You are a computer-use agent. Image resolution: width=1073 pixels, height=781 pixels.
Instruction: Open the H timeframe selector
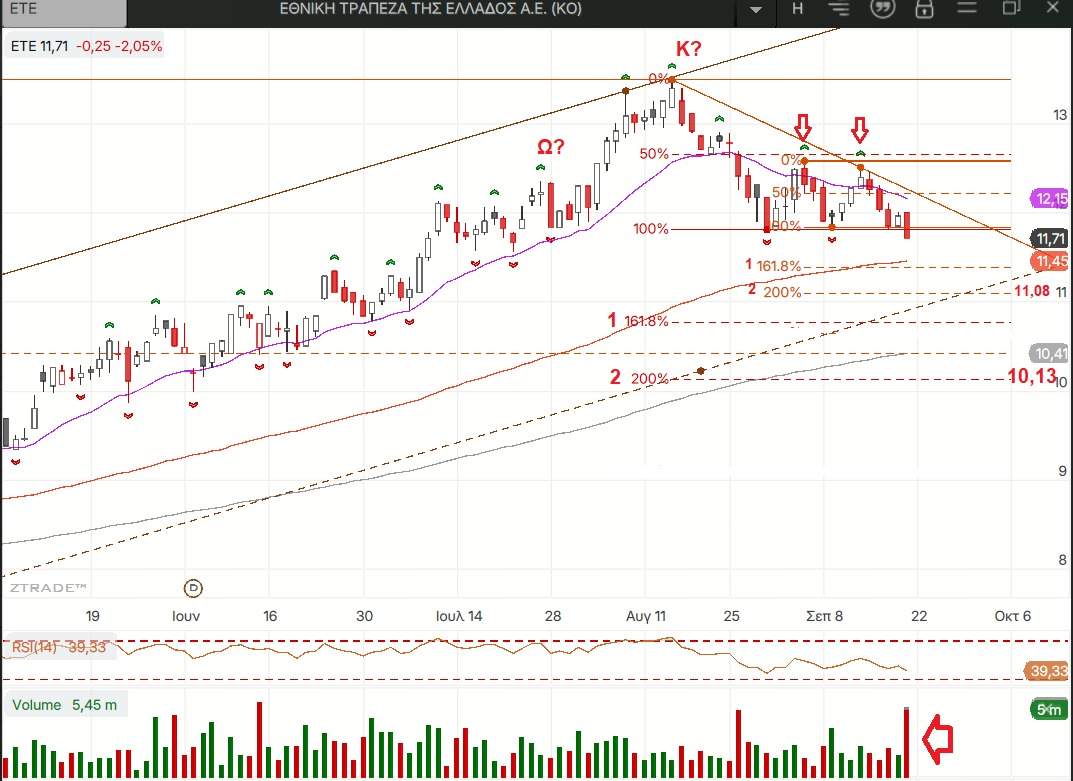798,9
